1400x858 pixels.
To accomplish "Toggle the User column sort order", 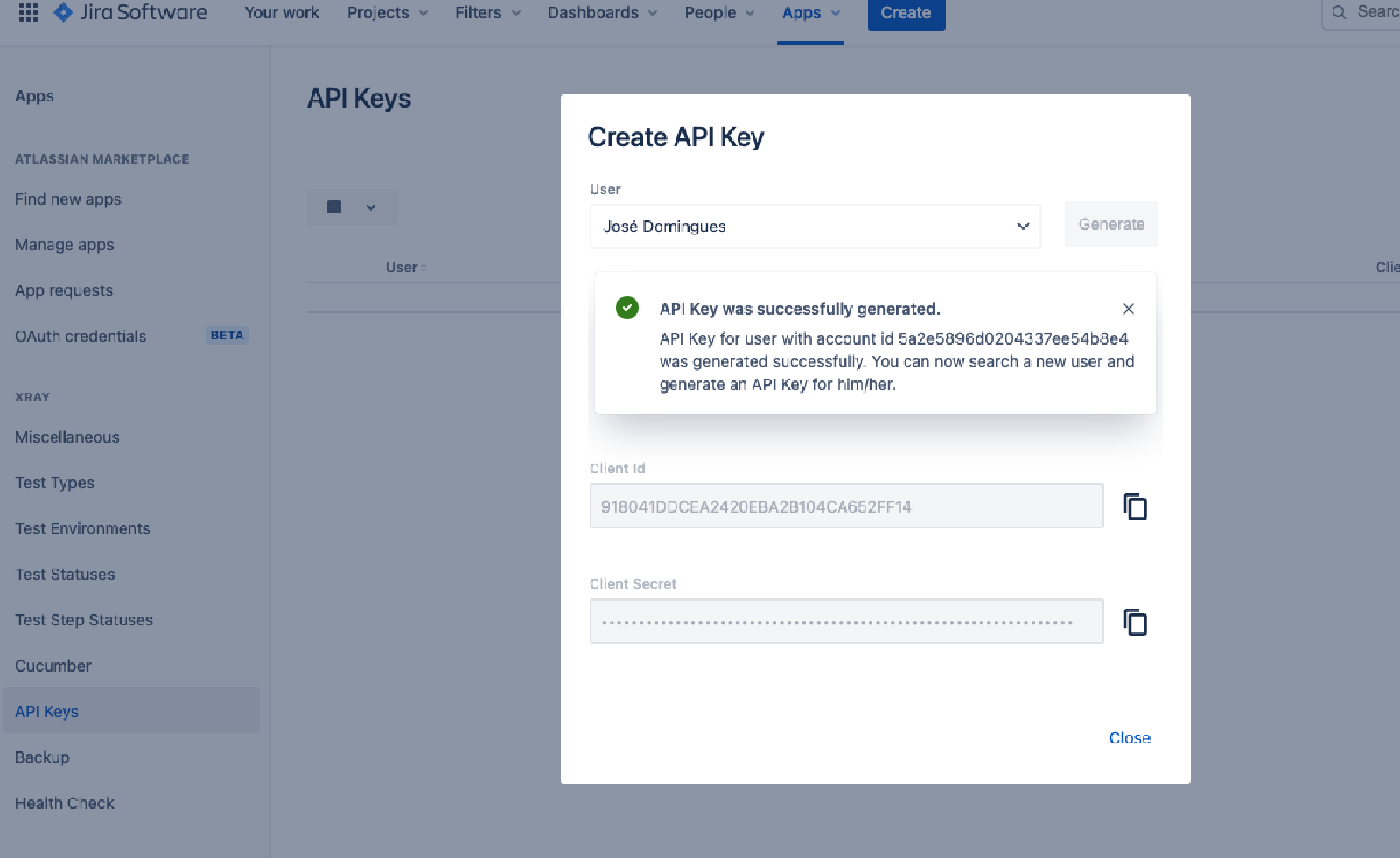I will (x=405, y=267).
